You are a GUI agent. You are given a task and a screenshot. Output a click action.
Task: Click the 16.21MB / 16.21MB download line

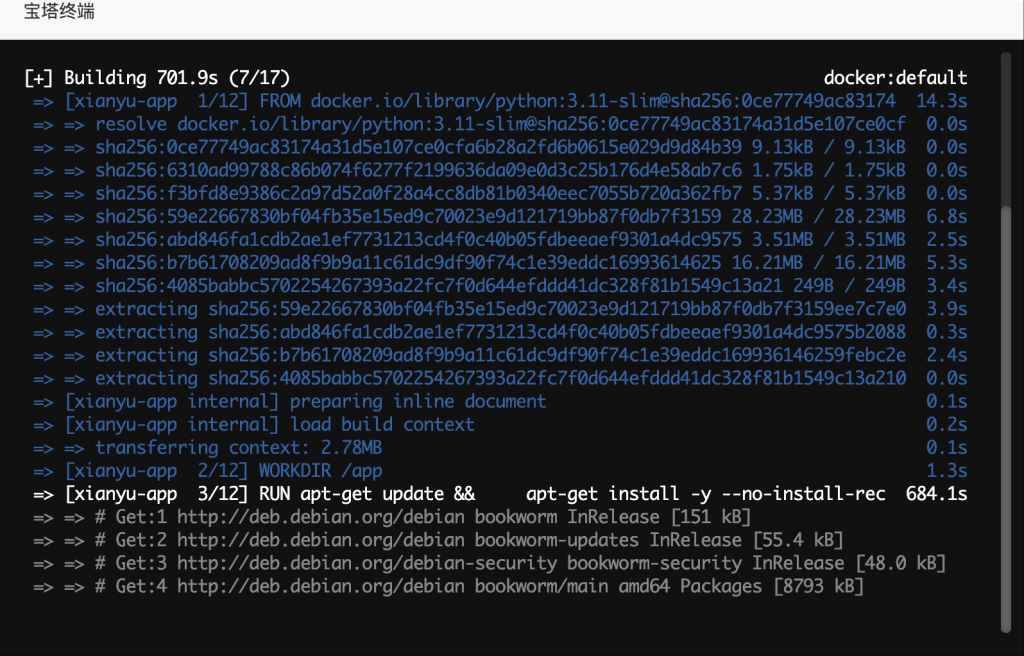(500, 263)
